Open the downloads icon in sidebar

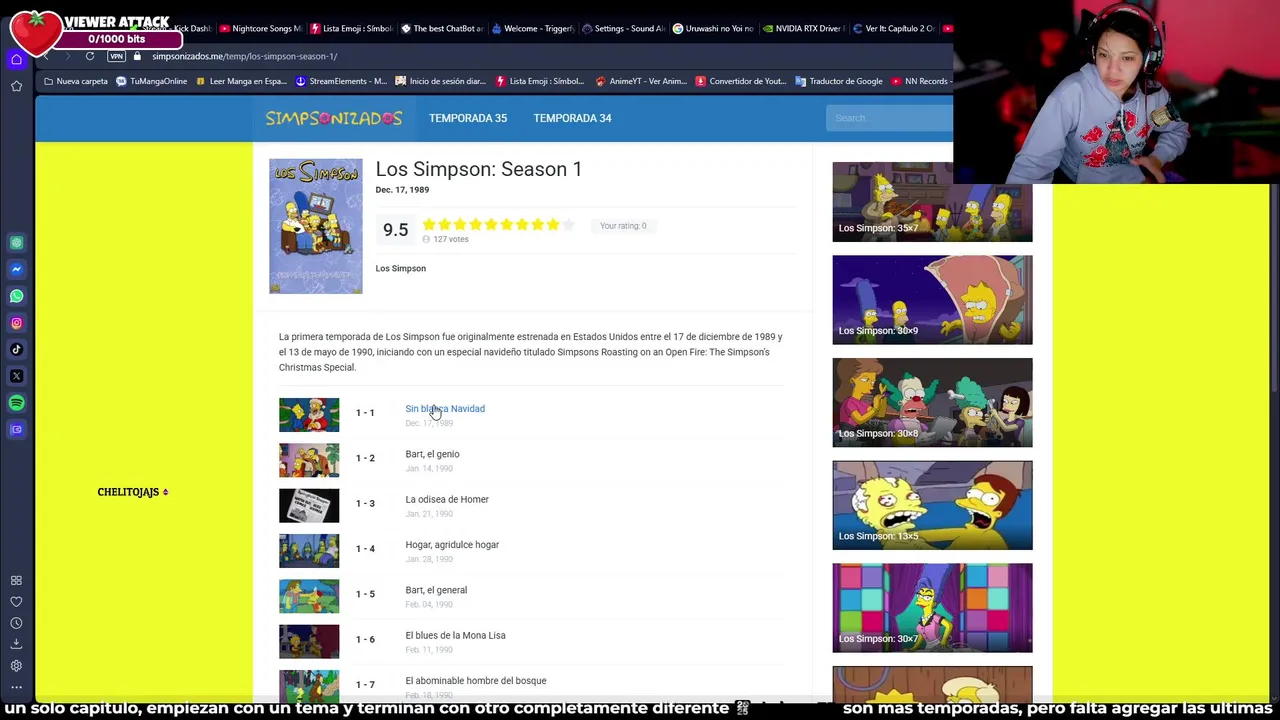pos(16,644)
